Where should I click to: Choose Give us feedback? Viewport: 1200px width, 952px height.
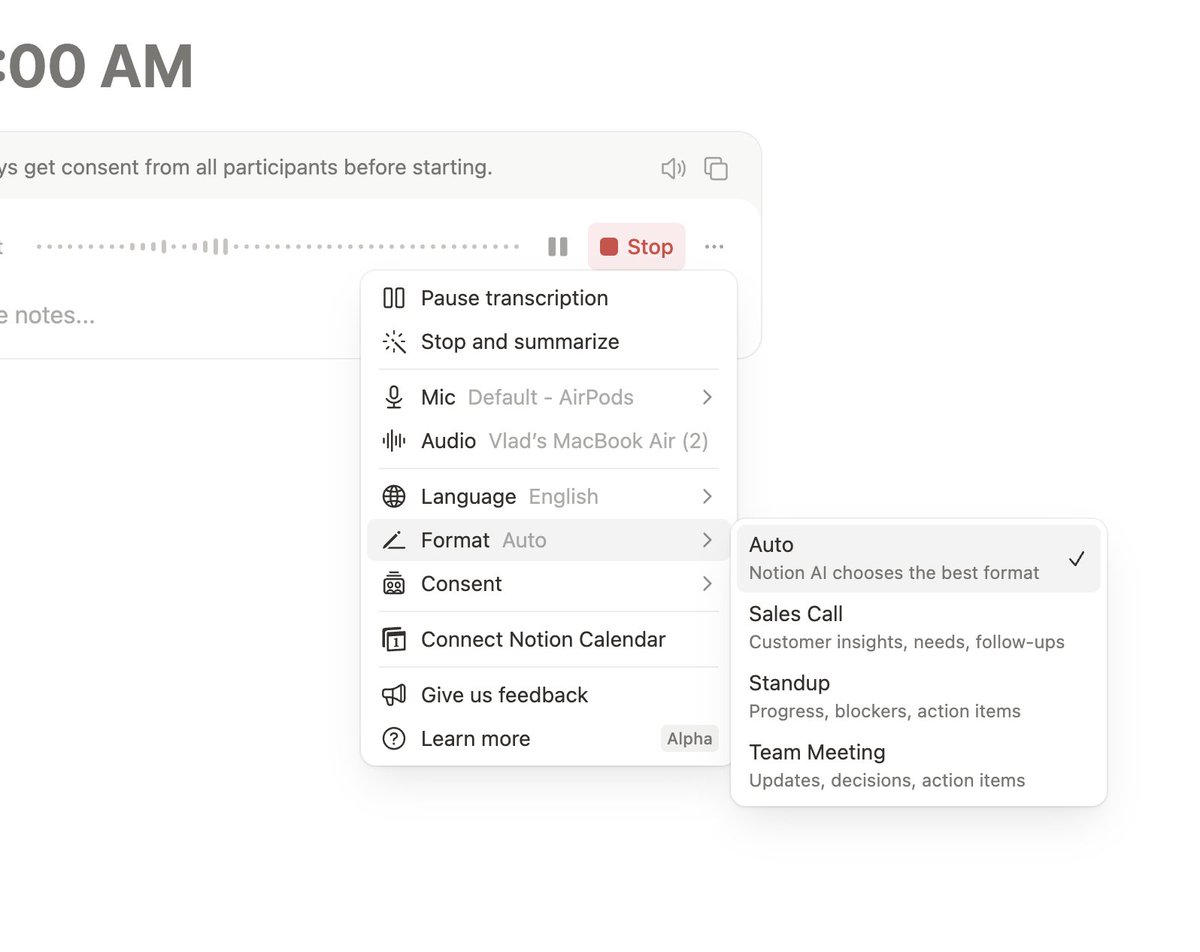point(549,695)
